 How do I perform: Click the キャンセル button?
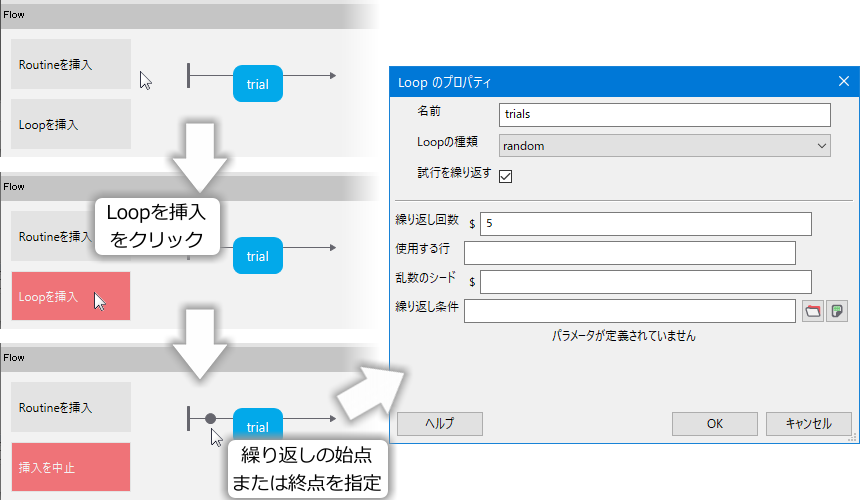coord(808,424)
